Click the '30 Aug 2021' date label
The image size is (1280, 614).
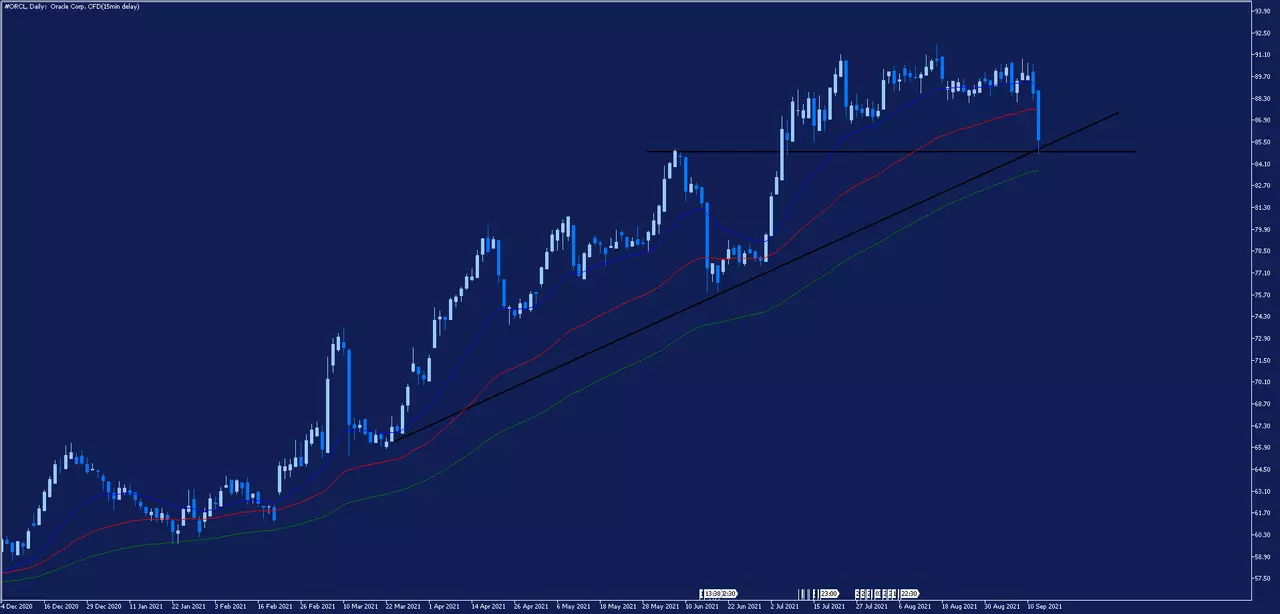[x=1002, y=606]
